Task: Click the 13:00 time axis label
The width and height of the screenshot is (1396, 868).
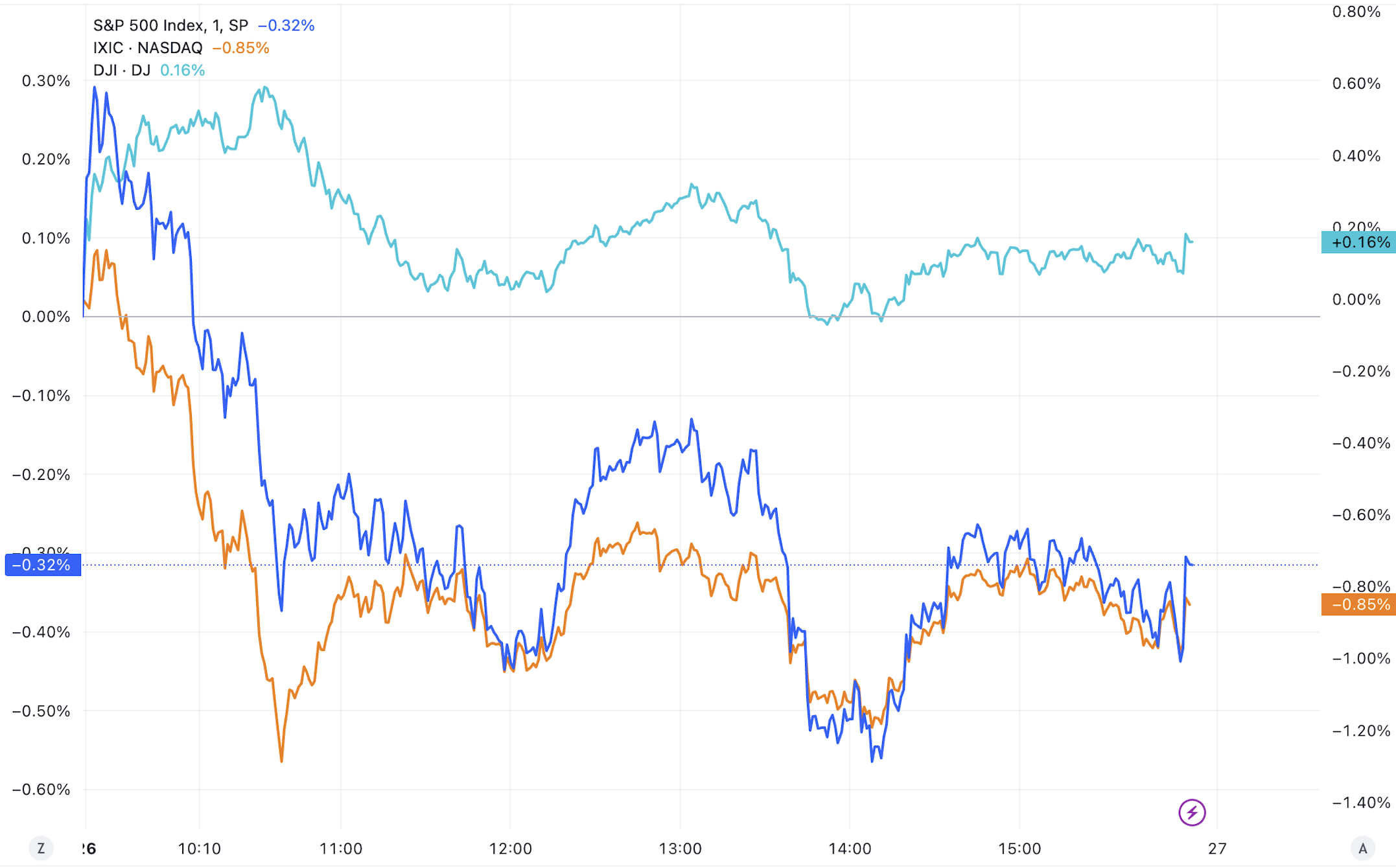Action: tap(680, 849)
